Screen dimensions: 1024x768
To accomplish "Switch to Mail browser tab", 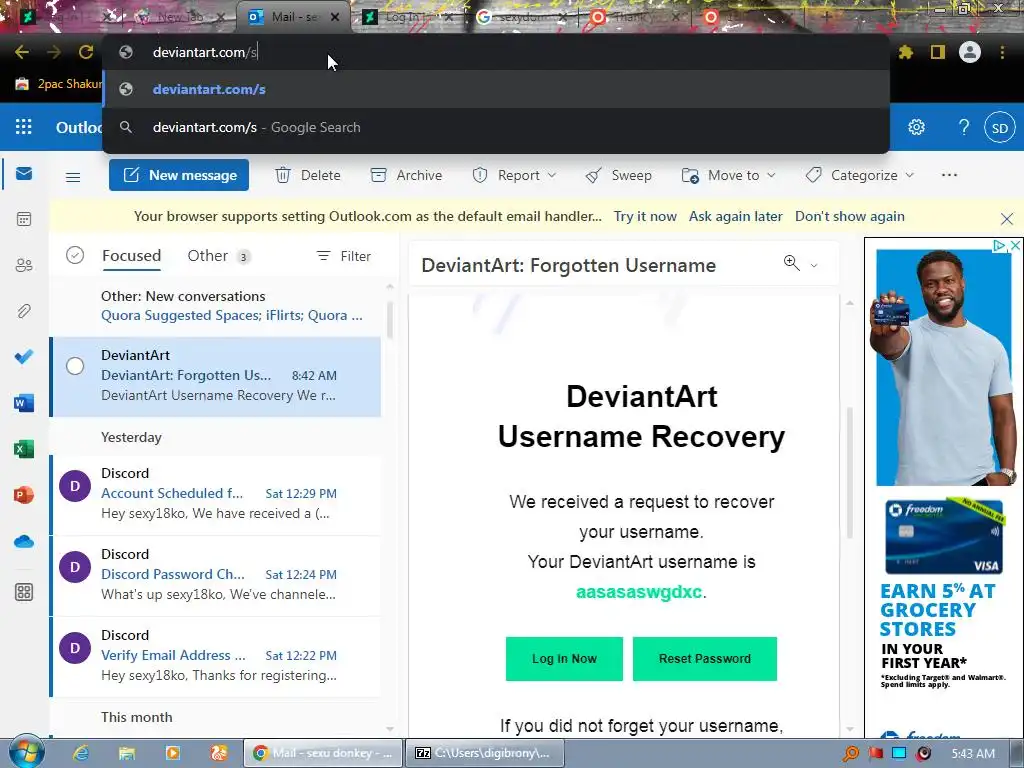I will click(294, 17).
